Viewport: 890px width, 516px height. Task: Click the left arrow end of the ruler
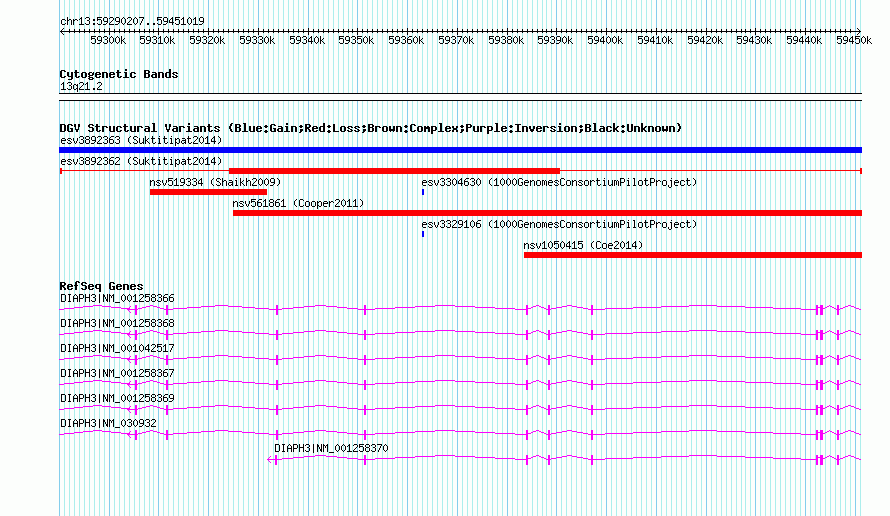[62, 31]
